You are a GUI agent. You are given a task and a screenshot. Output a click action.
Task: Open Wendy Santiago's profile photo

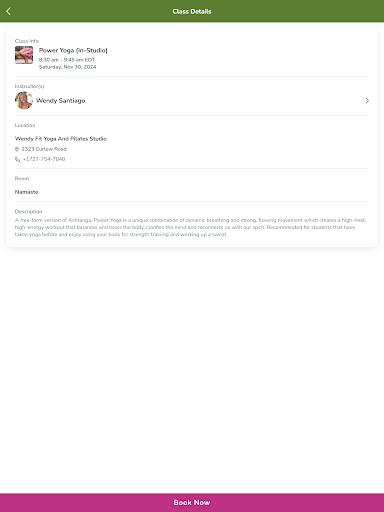pos(24,100)
